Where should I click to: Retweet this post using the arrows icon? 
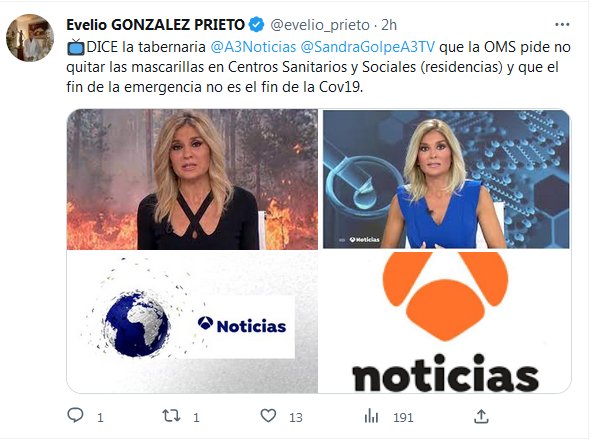171,416
